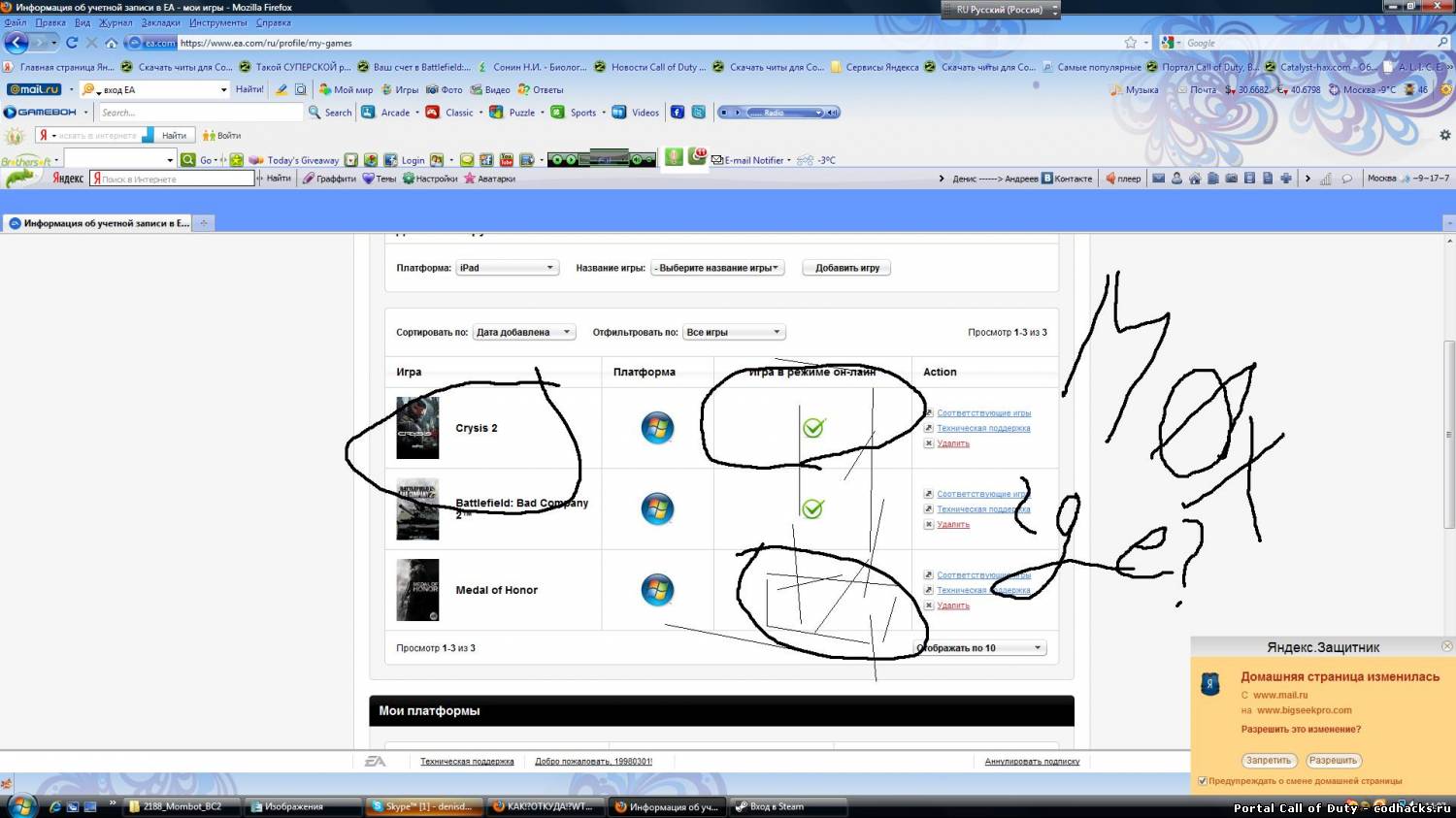Click the Crysis 2 cover thumbnail
This screenshot has height=818, width=1456.
click(417, 428)
